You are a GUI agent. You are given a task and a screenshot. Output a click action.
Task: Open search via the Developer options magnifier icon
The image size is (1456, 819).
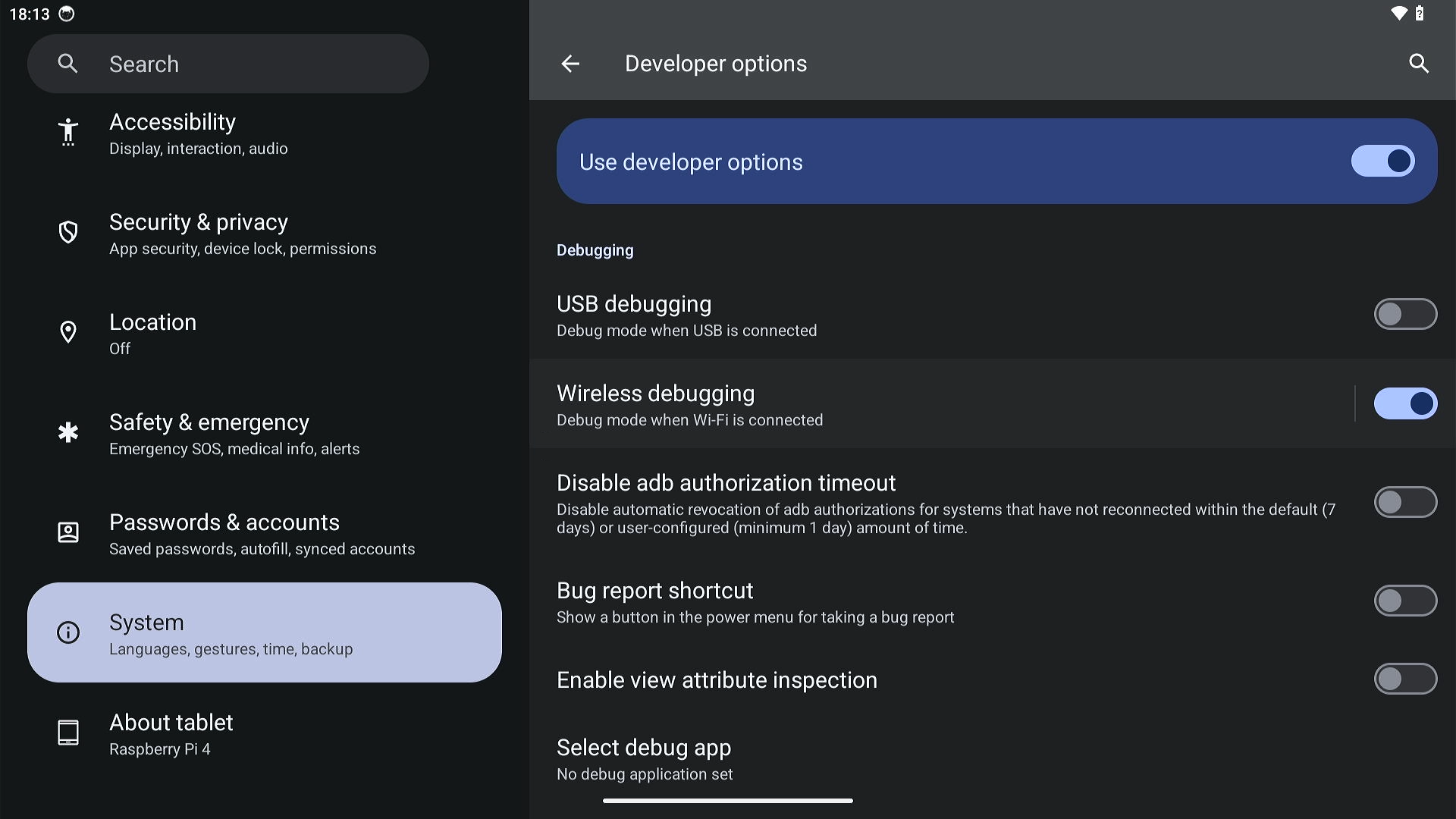[1419, 64]
